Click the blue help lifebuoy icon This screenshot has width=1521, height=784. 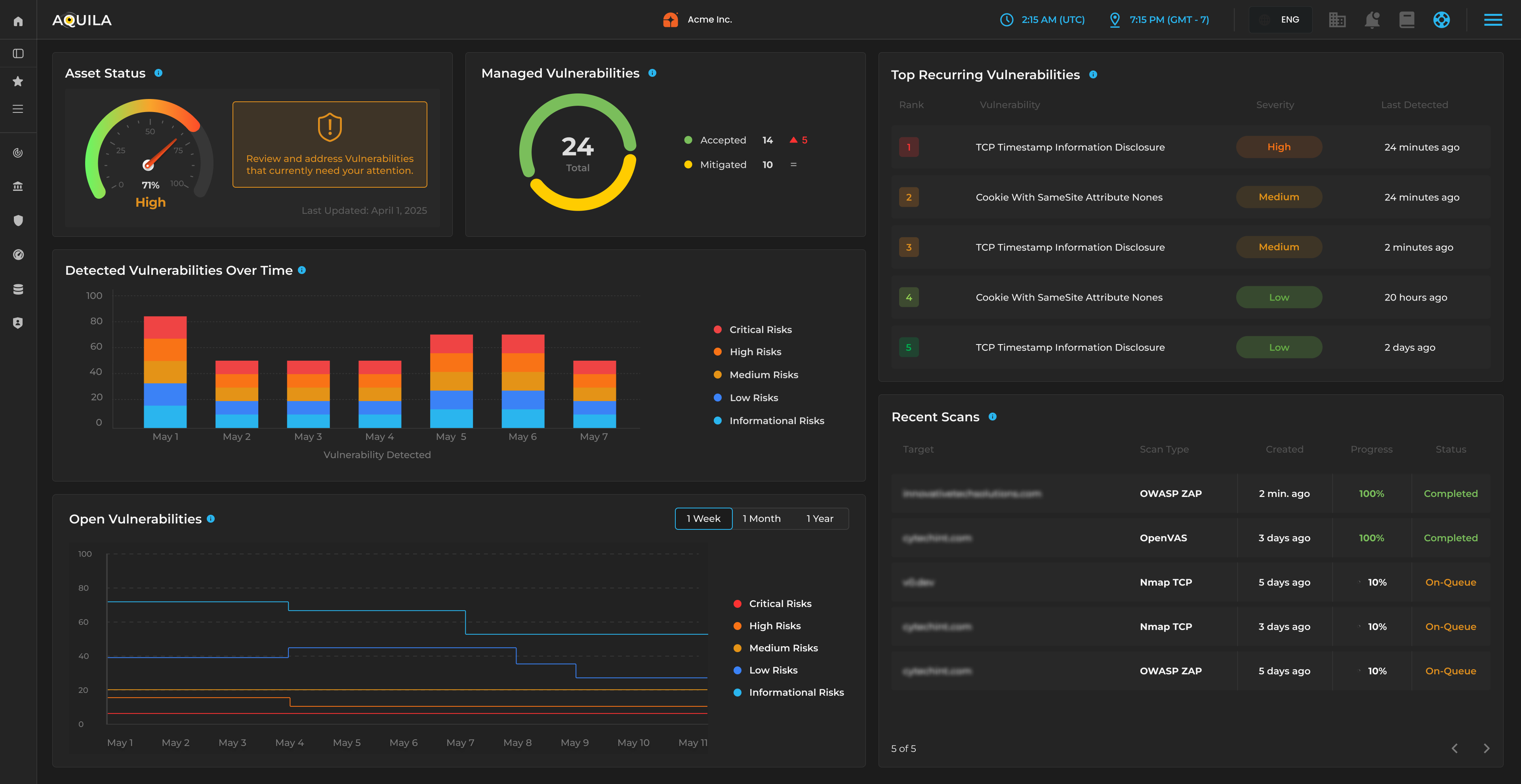click(x=1441, y=19)
